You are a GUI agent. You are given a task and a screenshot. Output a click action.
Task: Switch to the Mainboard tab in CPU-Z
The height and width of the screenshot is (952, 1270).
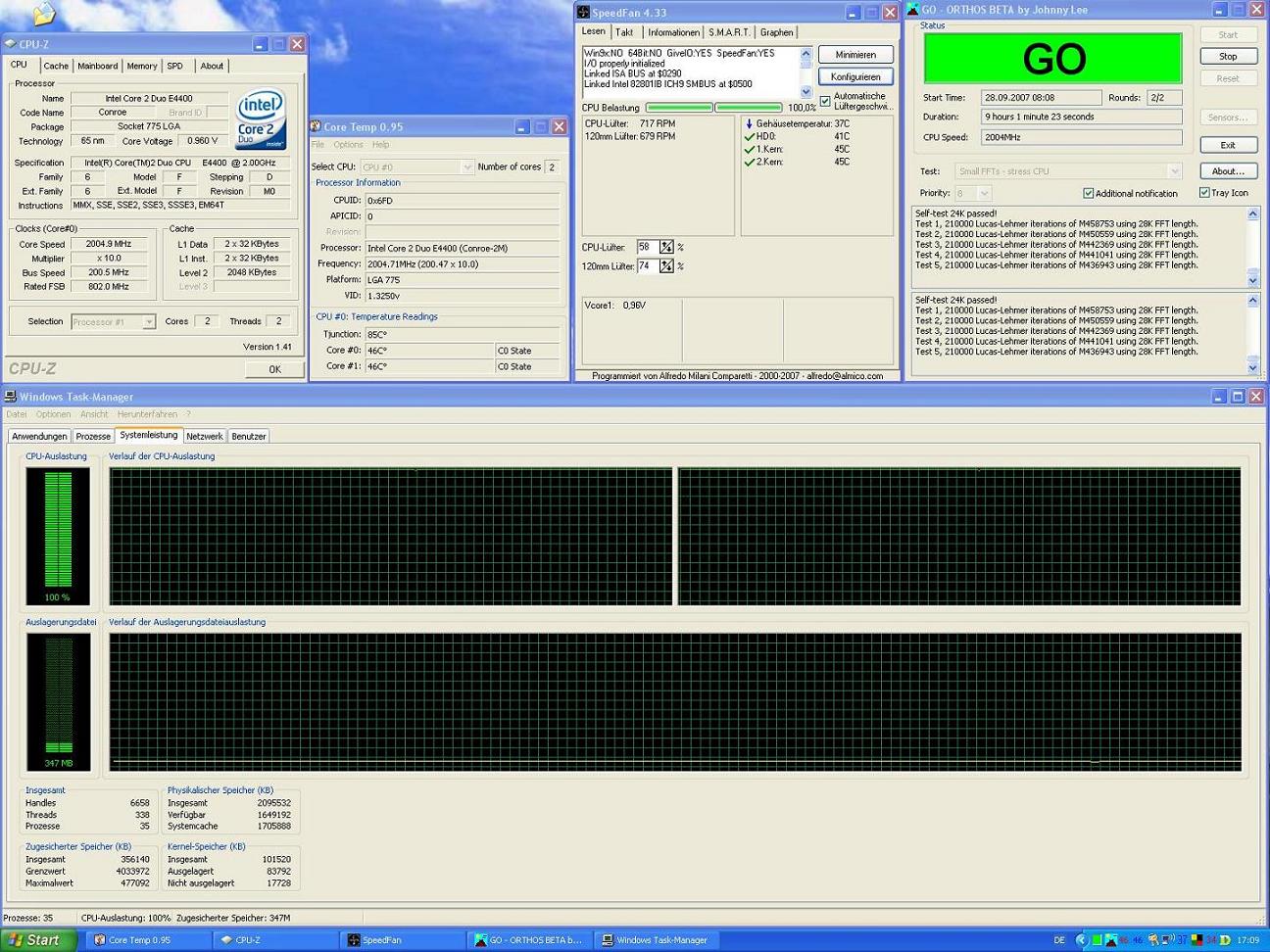(97, 66)
